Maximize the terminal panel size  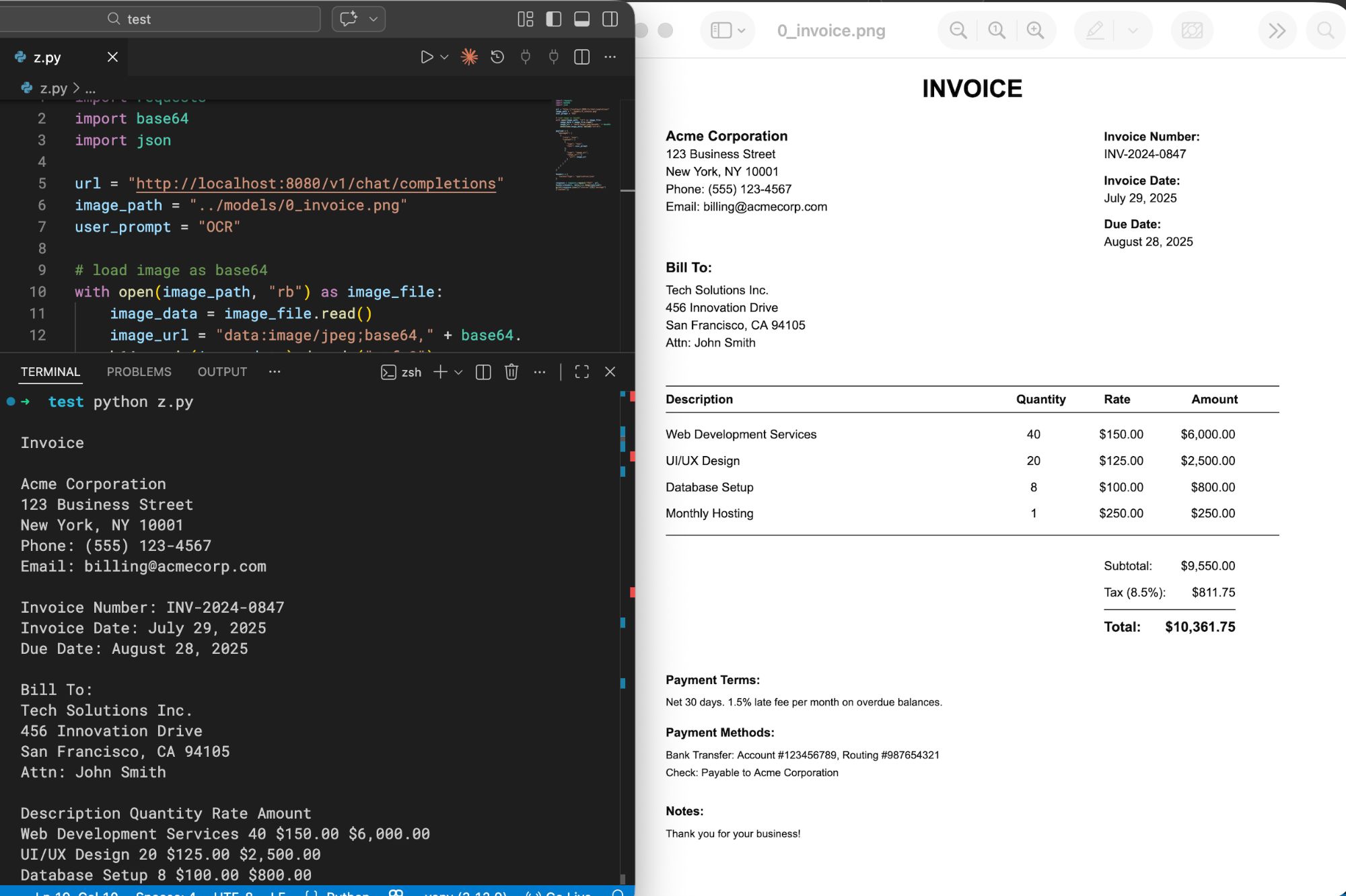click(581, 371)
